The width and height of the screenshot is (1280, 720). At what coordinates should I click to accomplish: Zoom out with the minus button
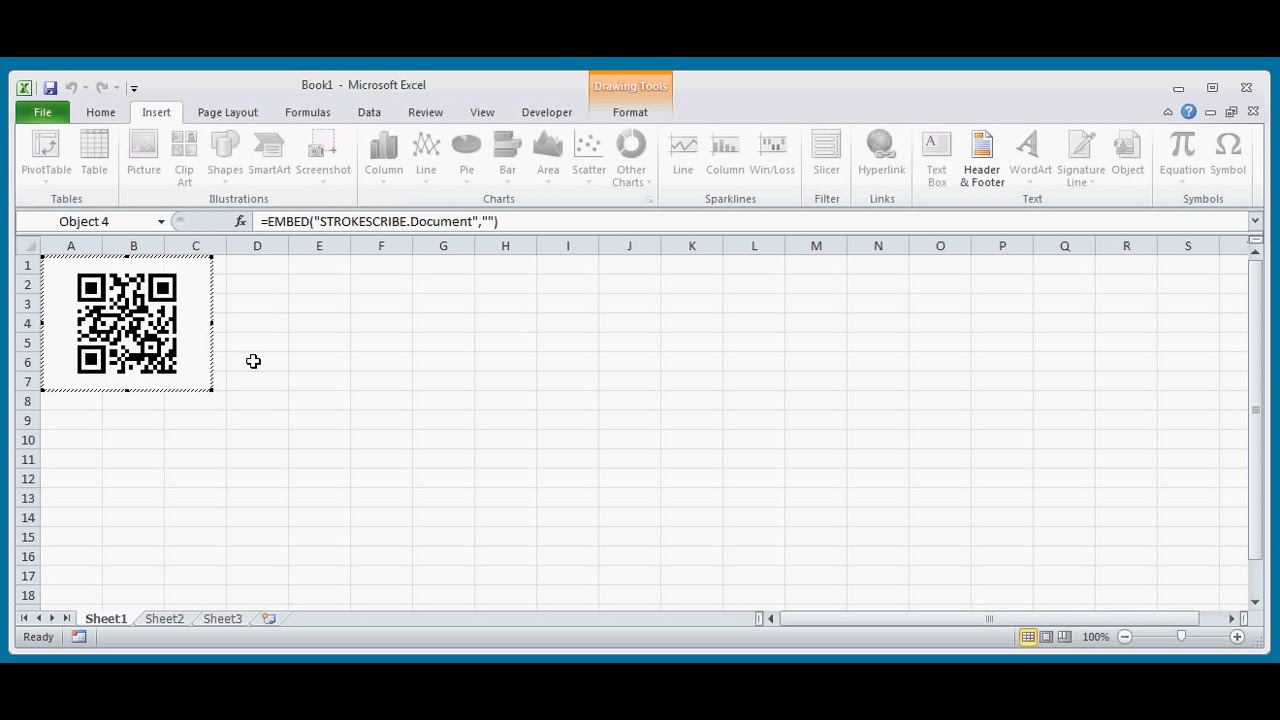(1125, 637)
